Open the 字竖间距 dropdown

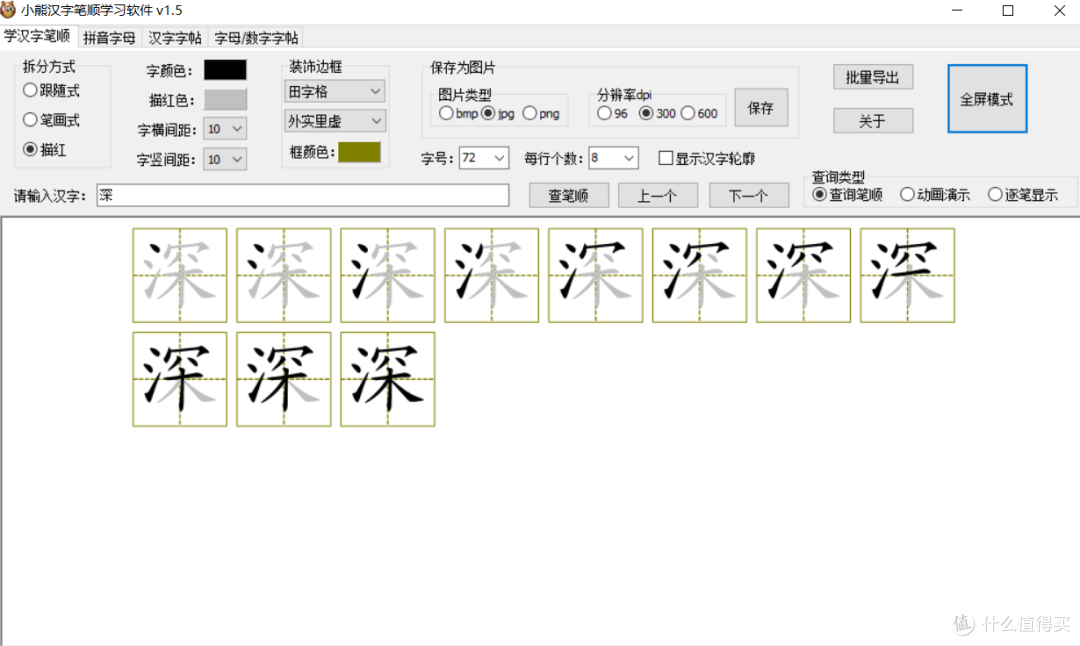point(225,159)
